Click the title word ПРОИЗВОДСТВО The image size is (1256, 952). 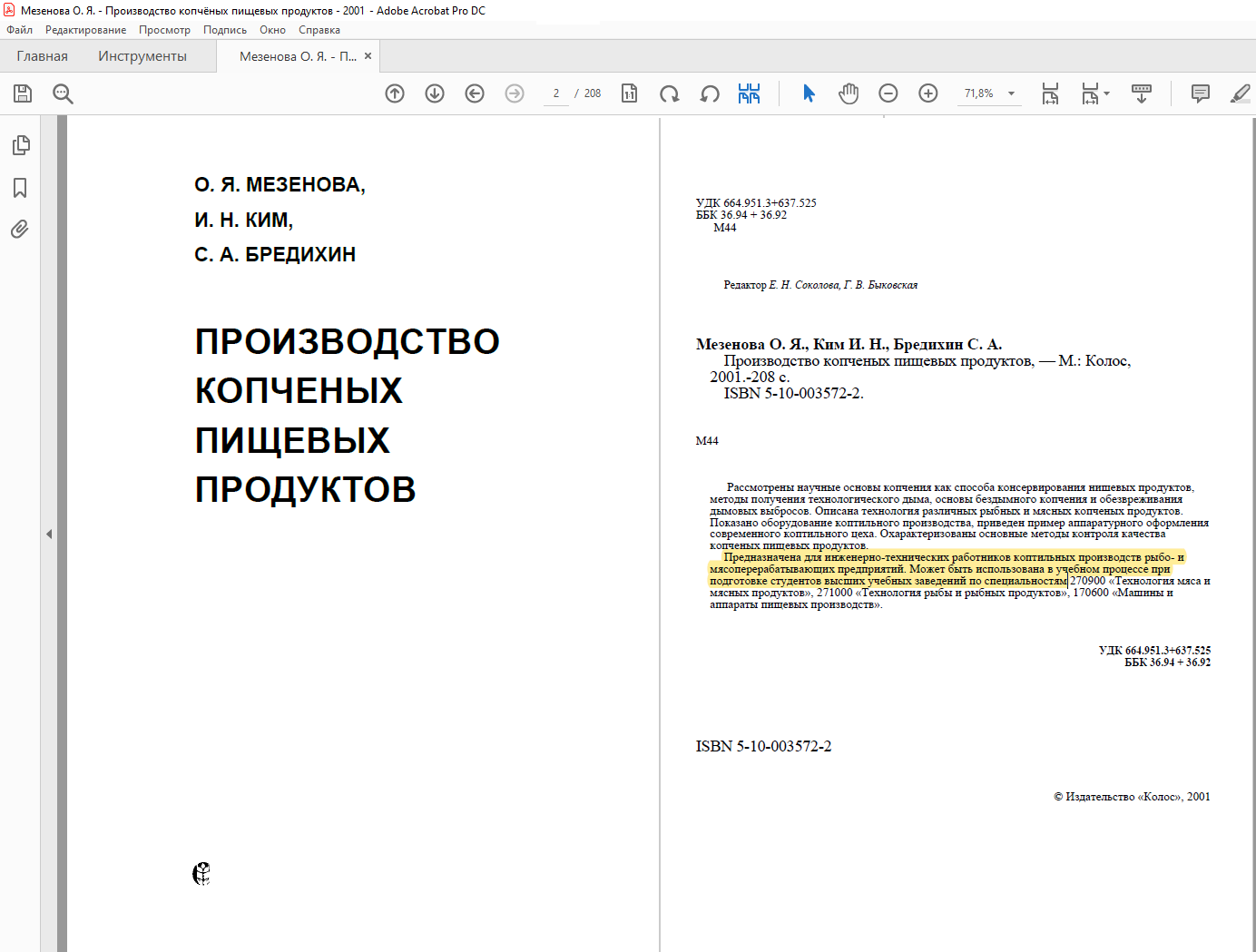(348, 342)
